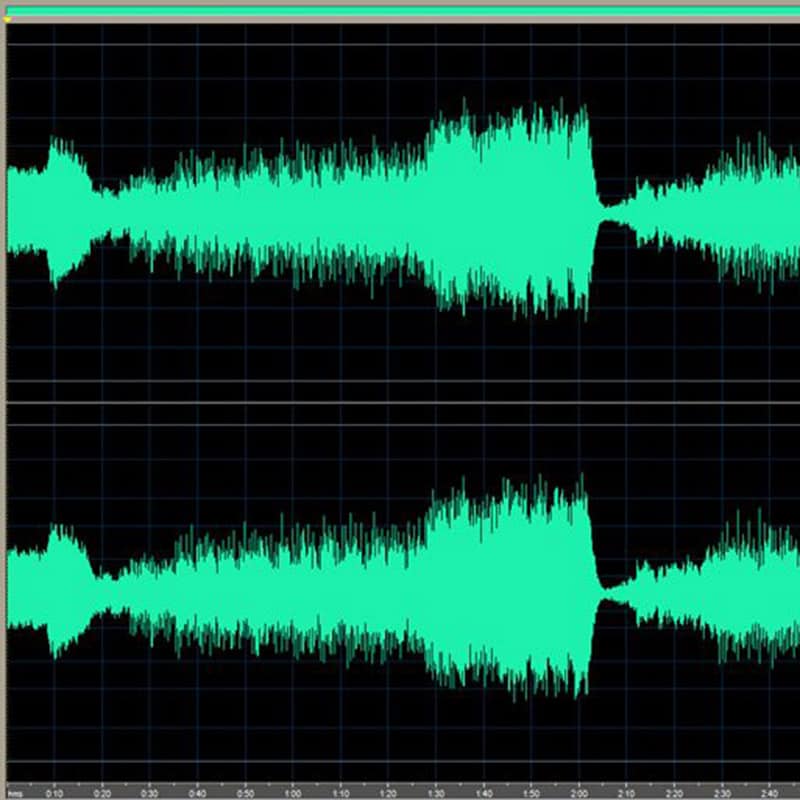The height and width of the screenshot is (800, 800).
Task: Click the green overview range bar
Action: tap(400, 10)
